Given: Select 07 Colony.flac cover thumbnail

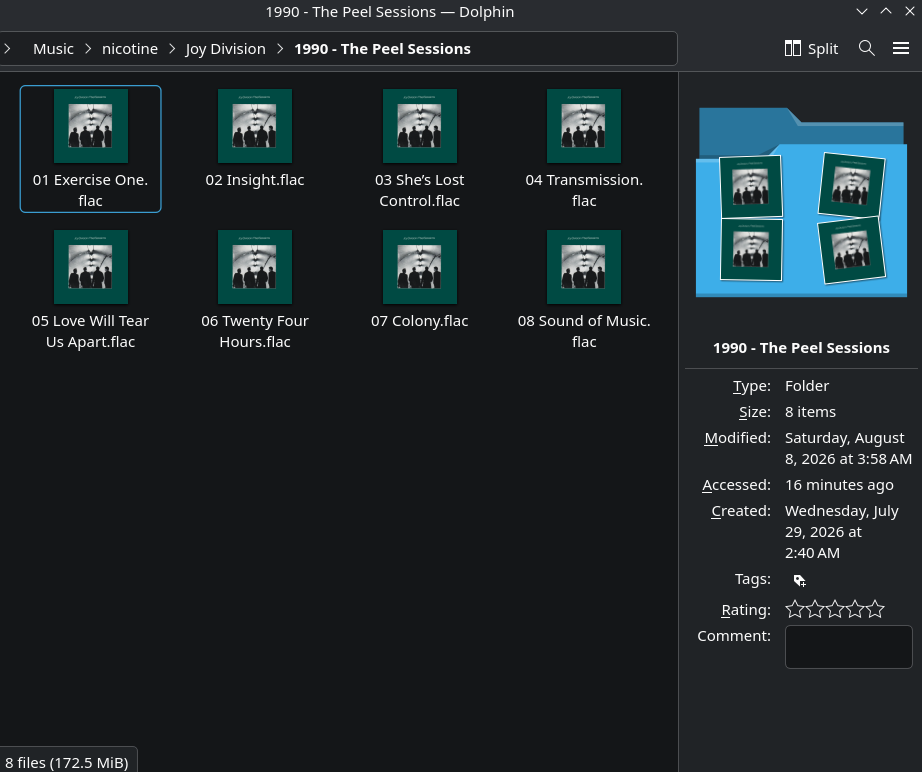Looking at the screenshot, I should tap(420, 267).
